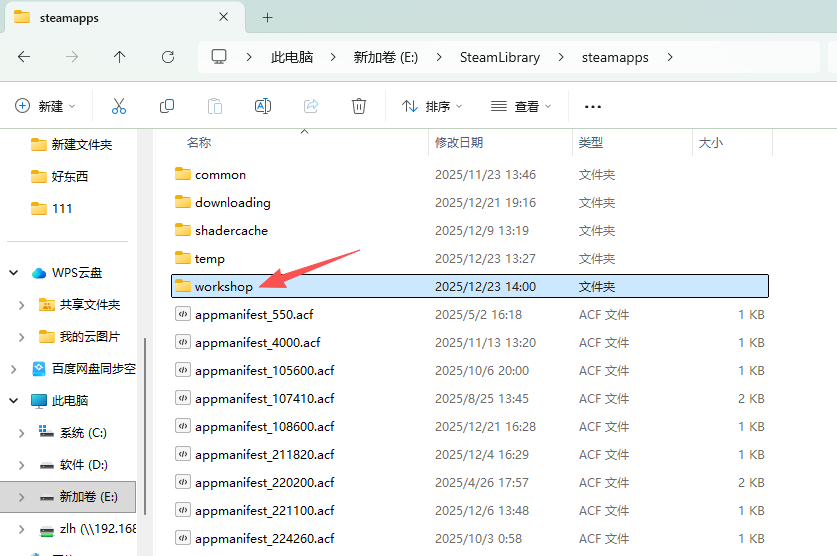Click SteamLibrary in the breadcrumb path
The width and height of the screenshot is (837, 556).
(x=499, y=57)
